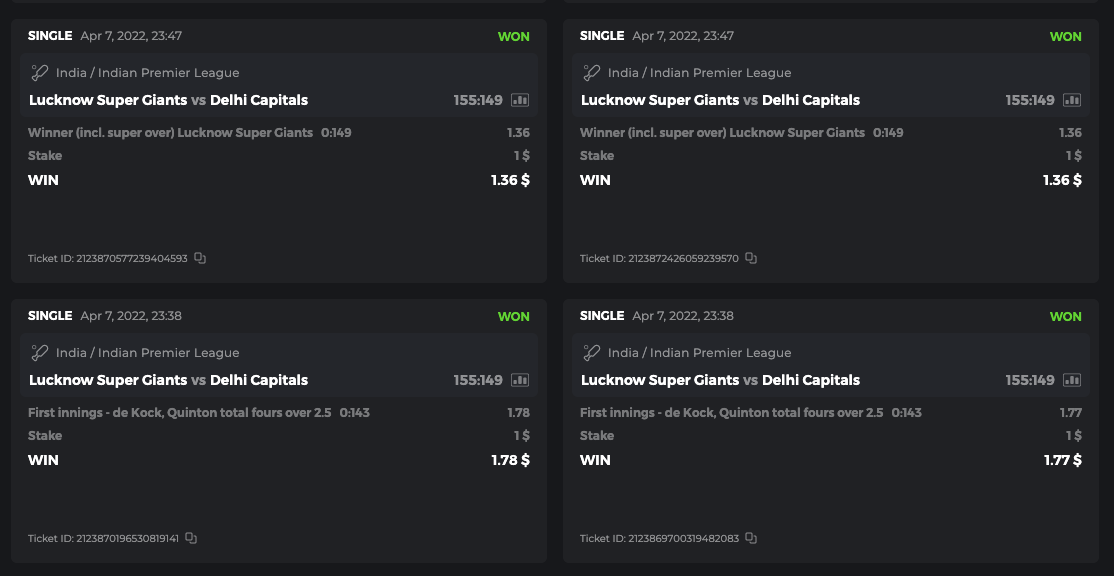
Task: Open match statistics icon on ticket 239570's bet
Action: pos(1072,100)
